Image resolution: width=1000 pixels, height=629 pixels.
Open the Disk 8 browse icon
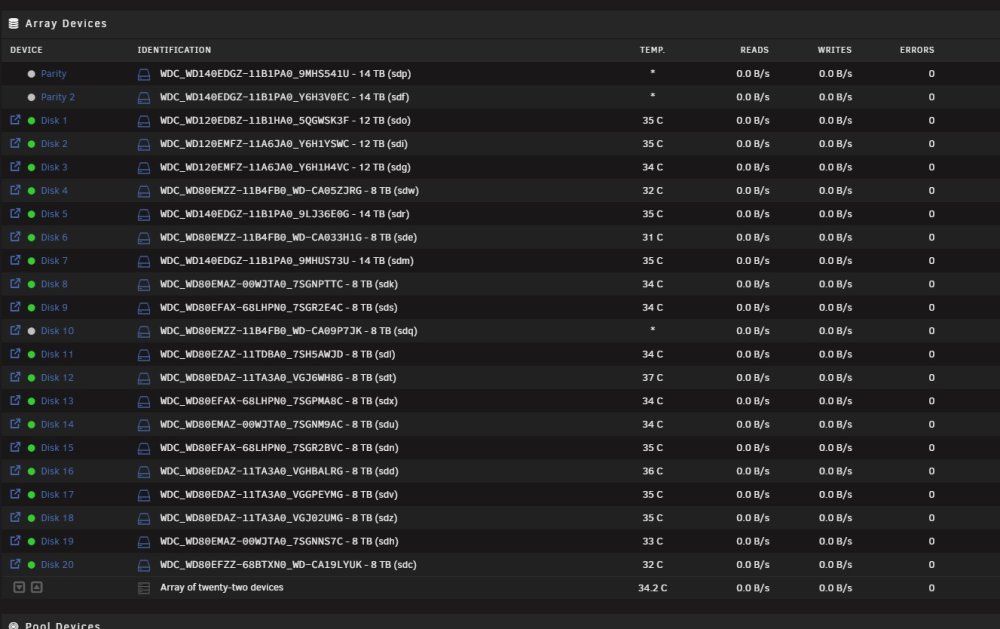[x=15, y=284]
